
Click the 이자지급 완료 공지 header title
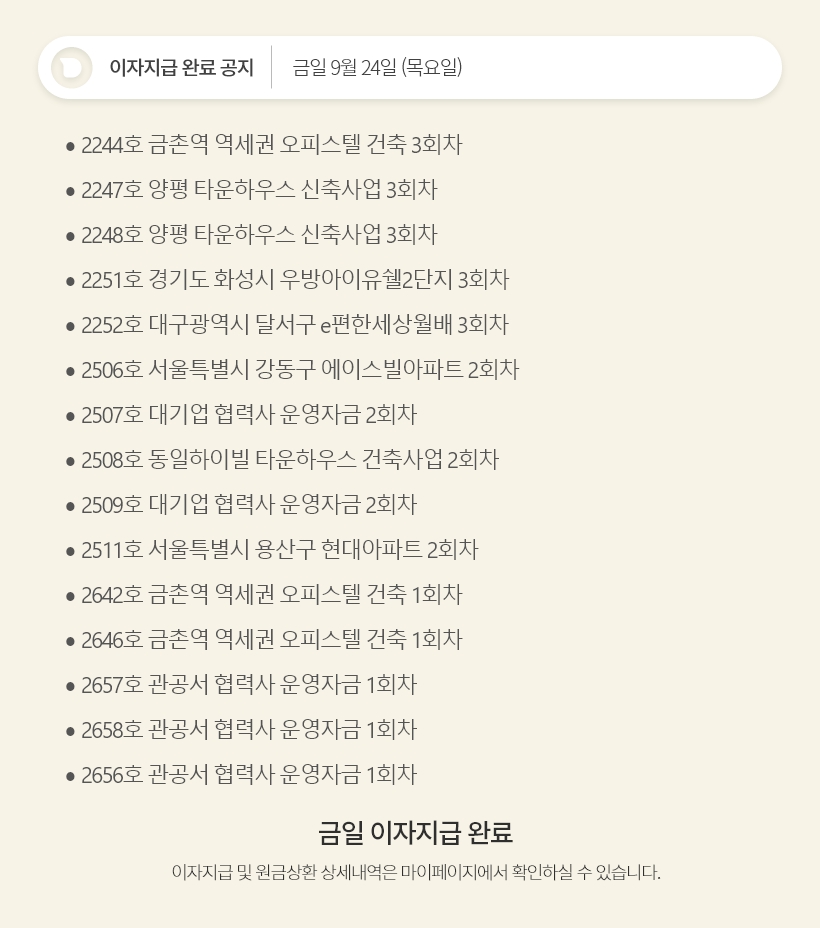tap(181, 68)
